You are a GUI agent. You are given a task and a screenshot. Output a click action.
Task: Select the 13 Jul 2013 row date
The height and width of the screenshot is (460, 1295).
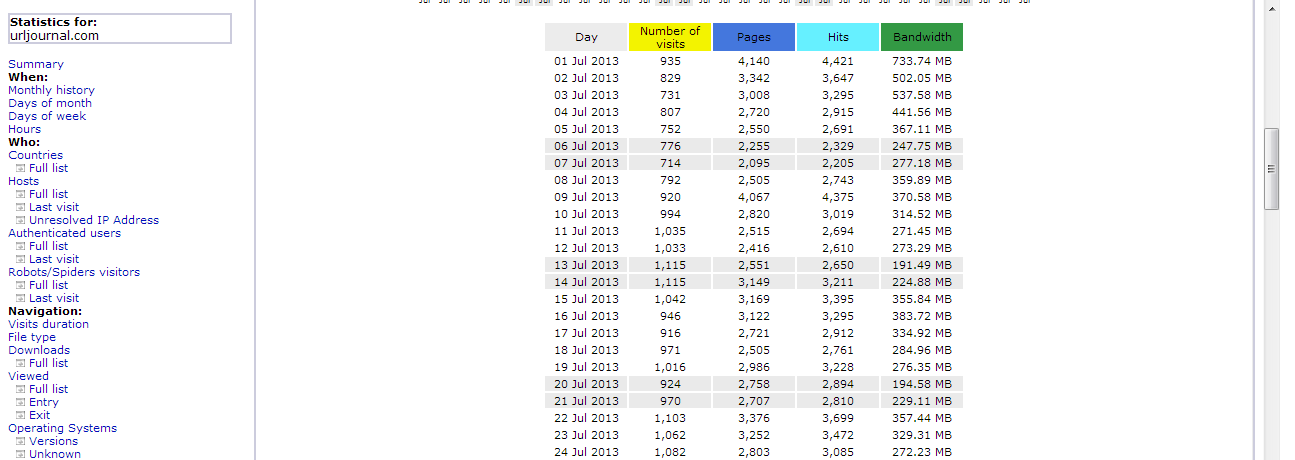pos(586,265)
